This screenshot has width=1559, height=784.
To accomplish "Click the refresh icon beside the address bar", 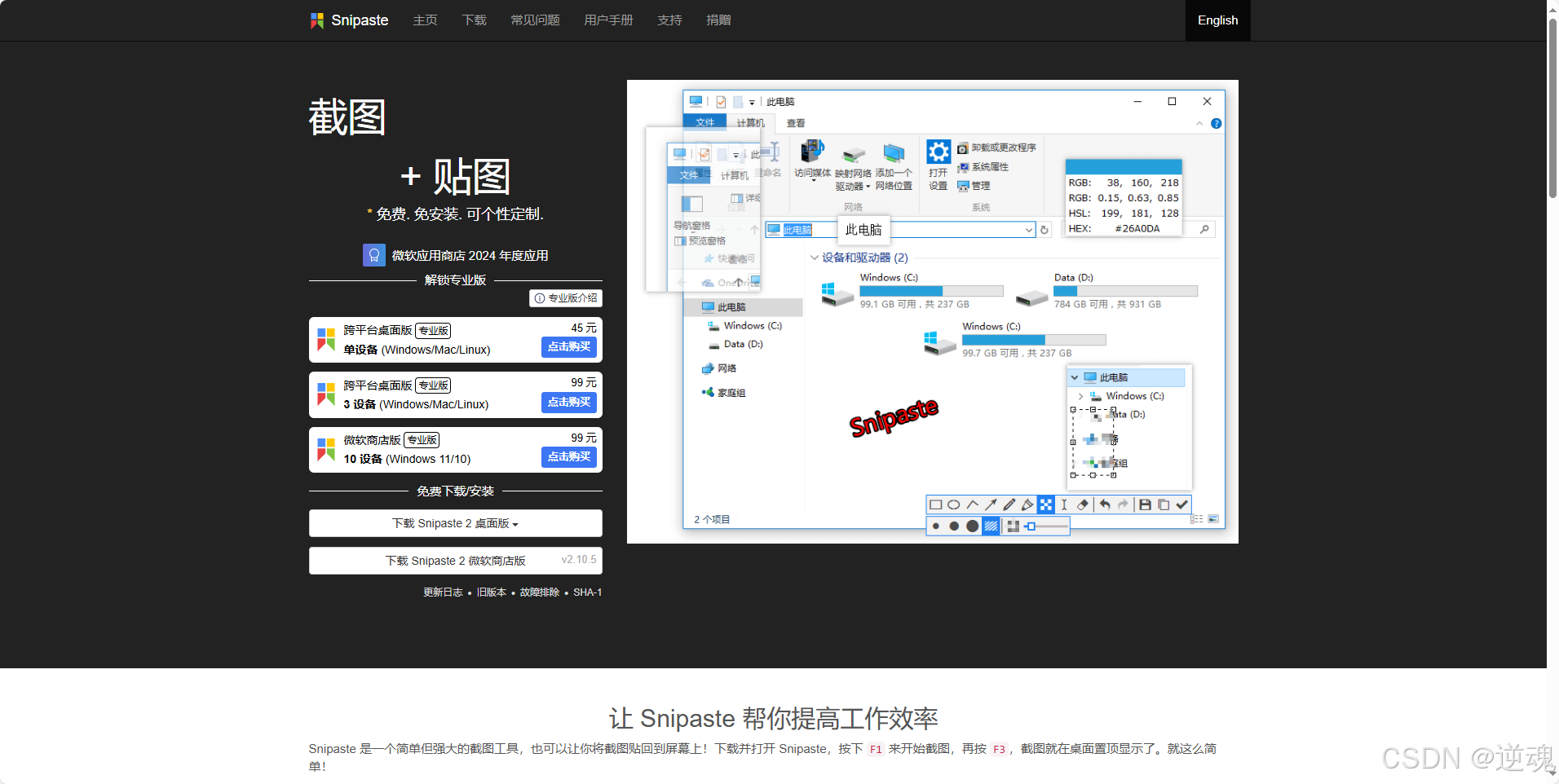I will [1044, 231].
